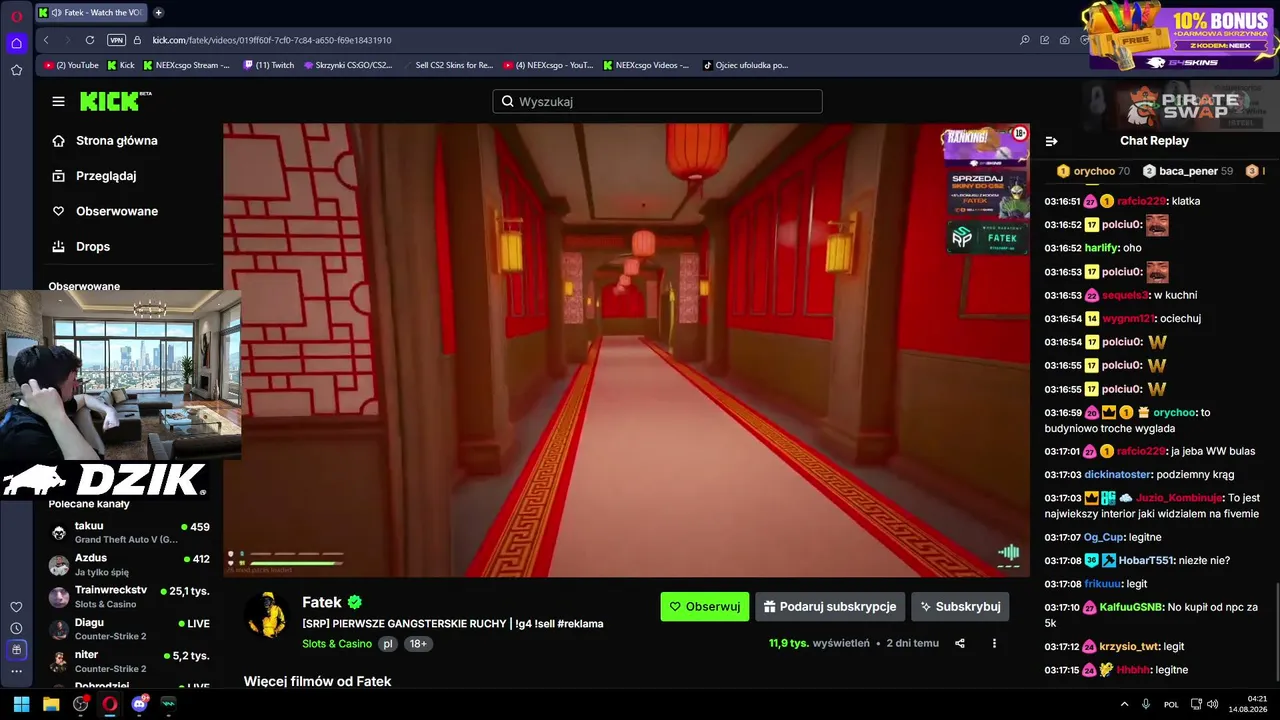Image resolution: width=1280 pixels, height=720 pixels.
Task: Open Przeglądaj in Kick sidebar
Action: [105, 176]
